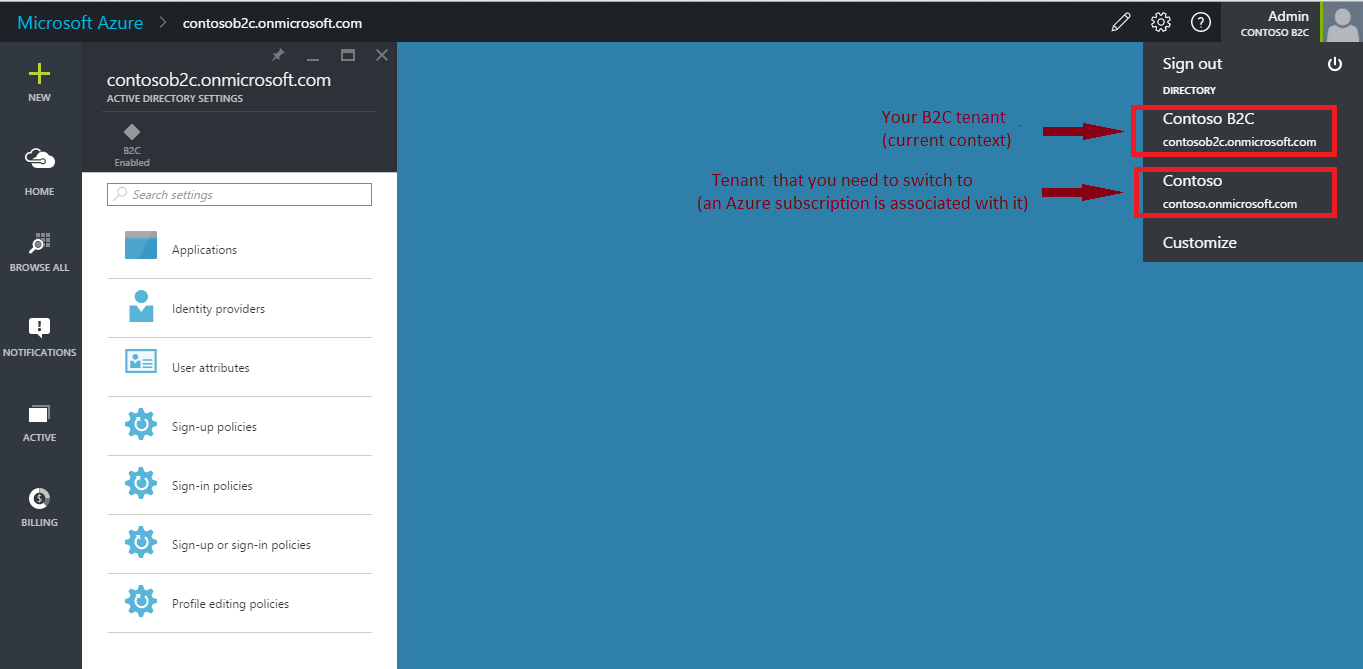Pin the blade with the pin icon

pyautogui.click(x=278, y=55)
